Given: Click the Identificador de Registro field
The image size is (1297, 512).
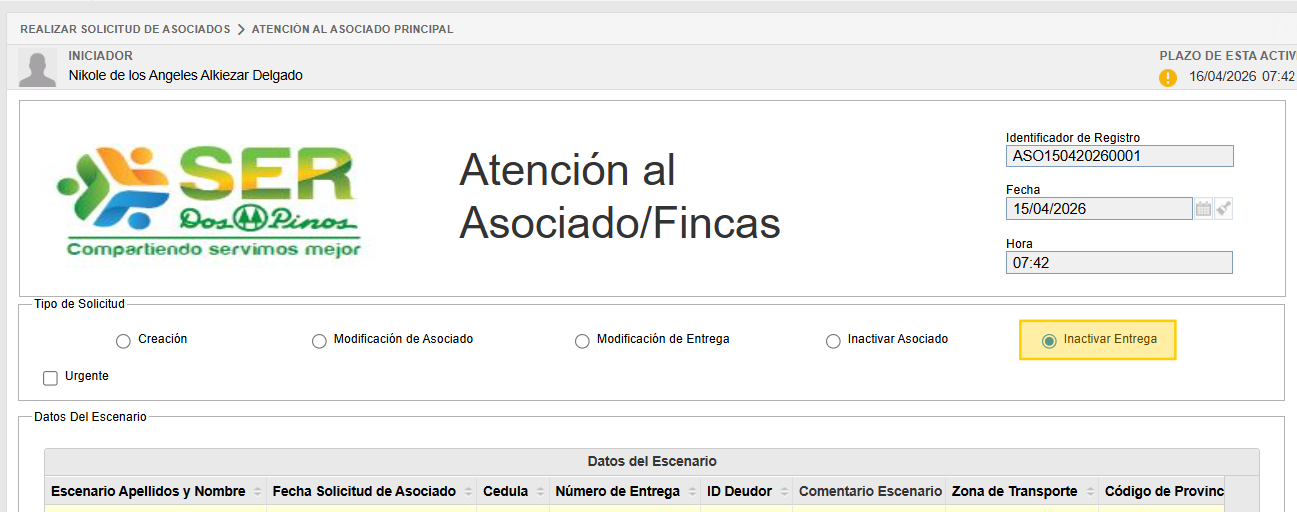Looking at the screenshot, I should point(1119,156).
